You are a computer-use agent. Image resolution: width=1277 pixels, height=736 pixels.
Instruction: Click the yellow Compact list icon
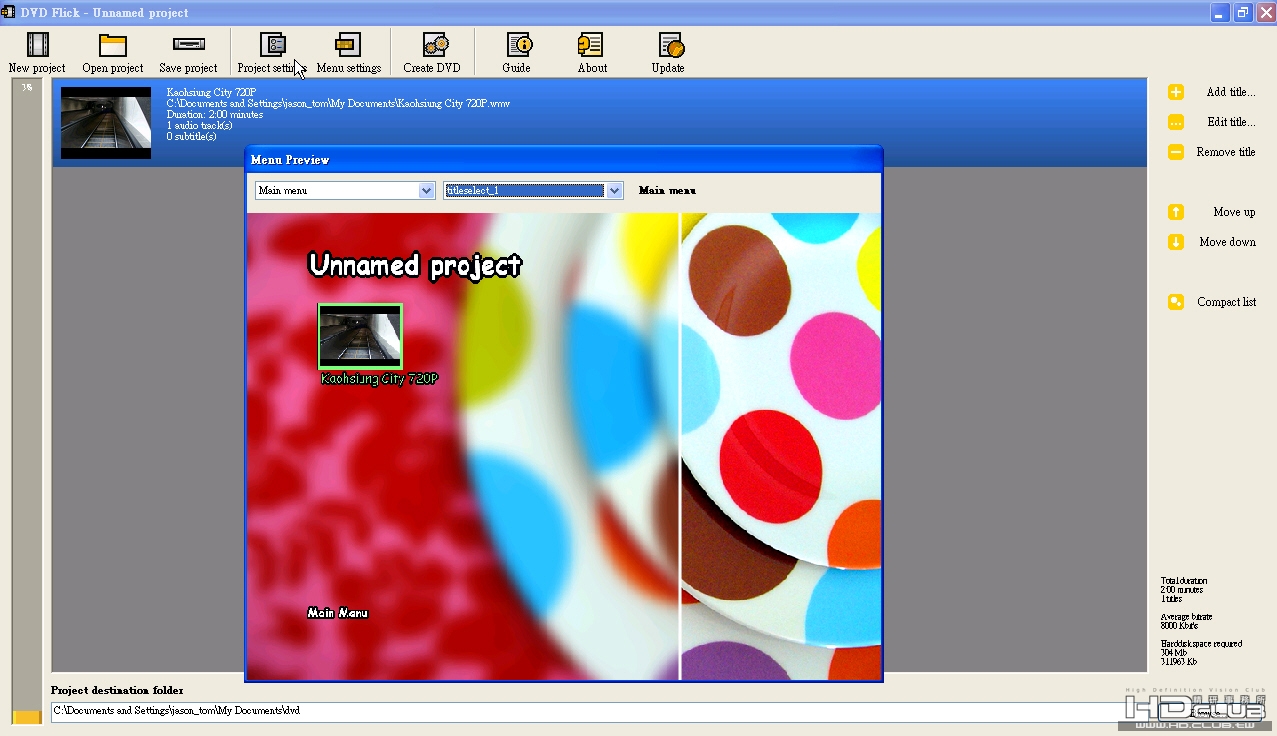click(x=1176, y=302)
